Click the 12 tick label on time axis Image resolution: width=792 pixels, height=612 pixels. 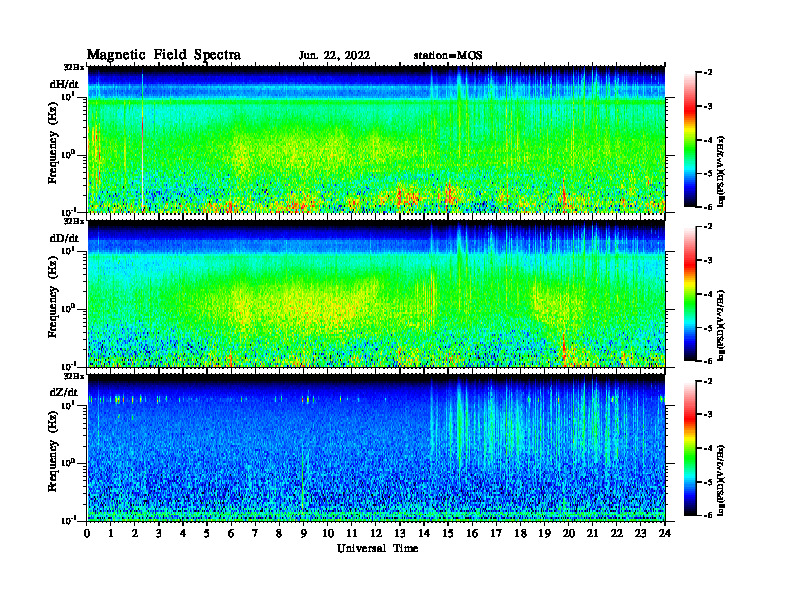[x=376, y=534]
